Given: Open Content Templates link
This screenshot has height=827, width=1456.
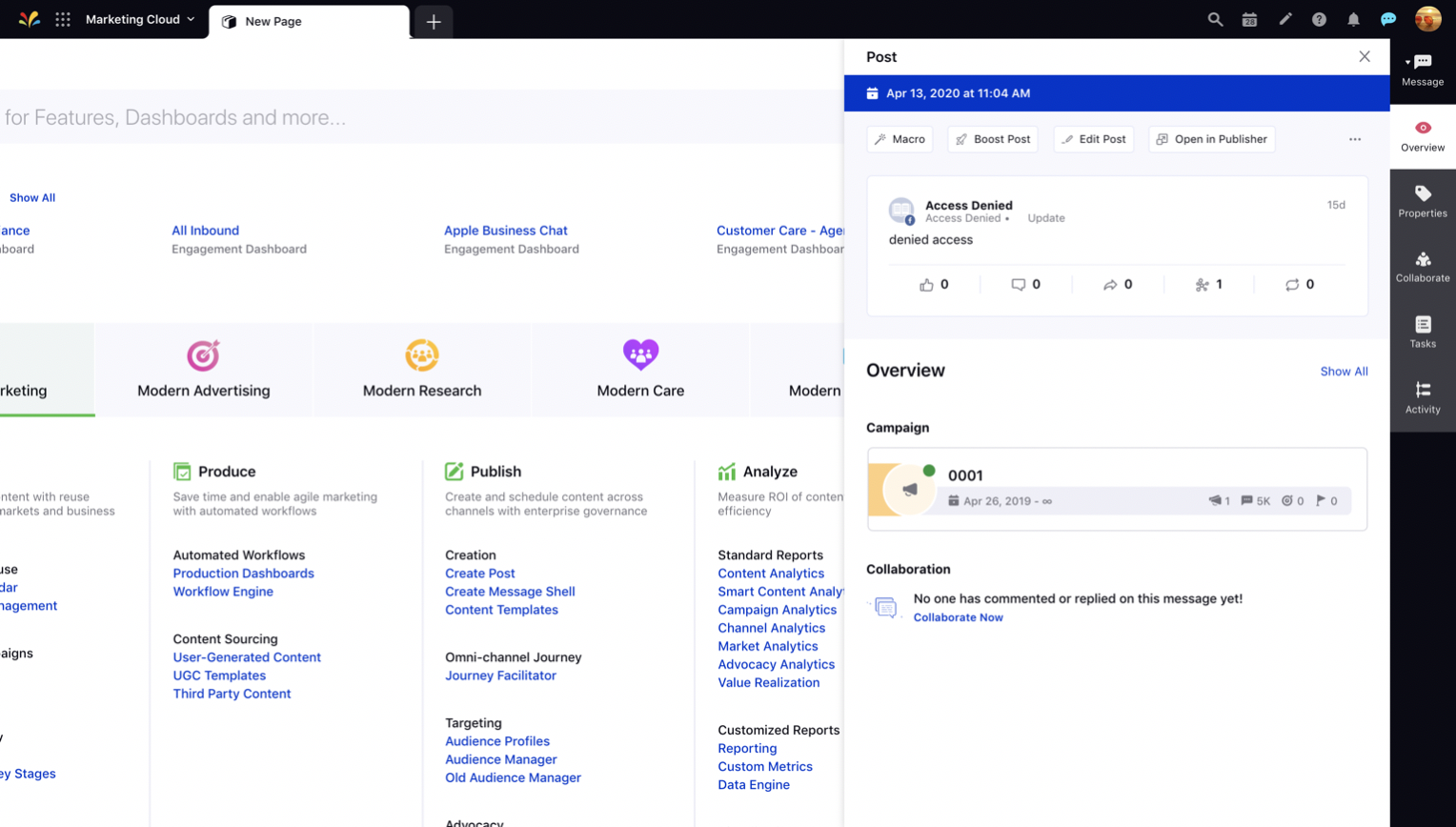Looking at the screenshot, I should pos(501,610).
